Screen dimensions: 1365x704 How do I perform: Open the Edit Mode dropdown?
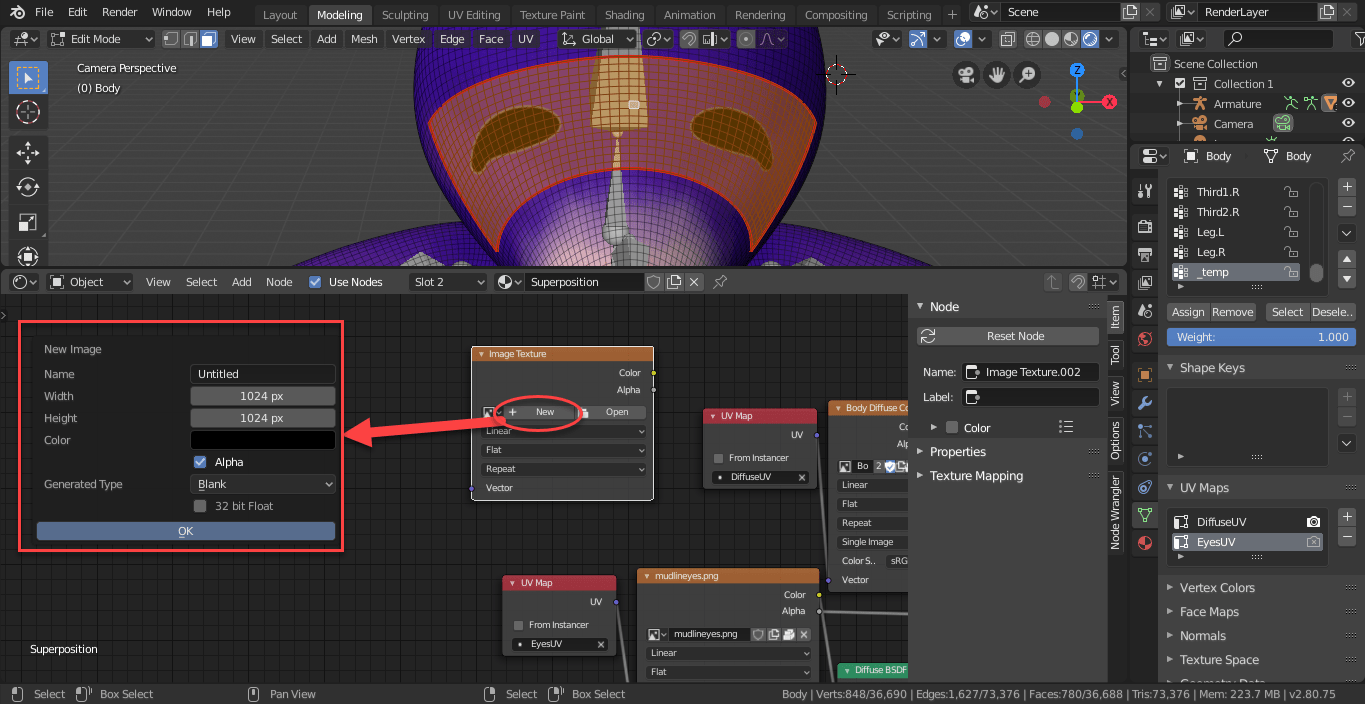click(x=101, y=39)
